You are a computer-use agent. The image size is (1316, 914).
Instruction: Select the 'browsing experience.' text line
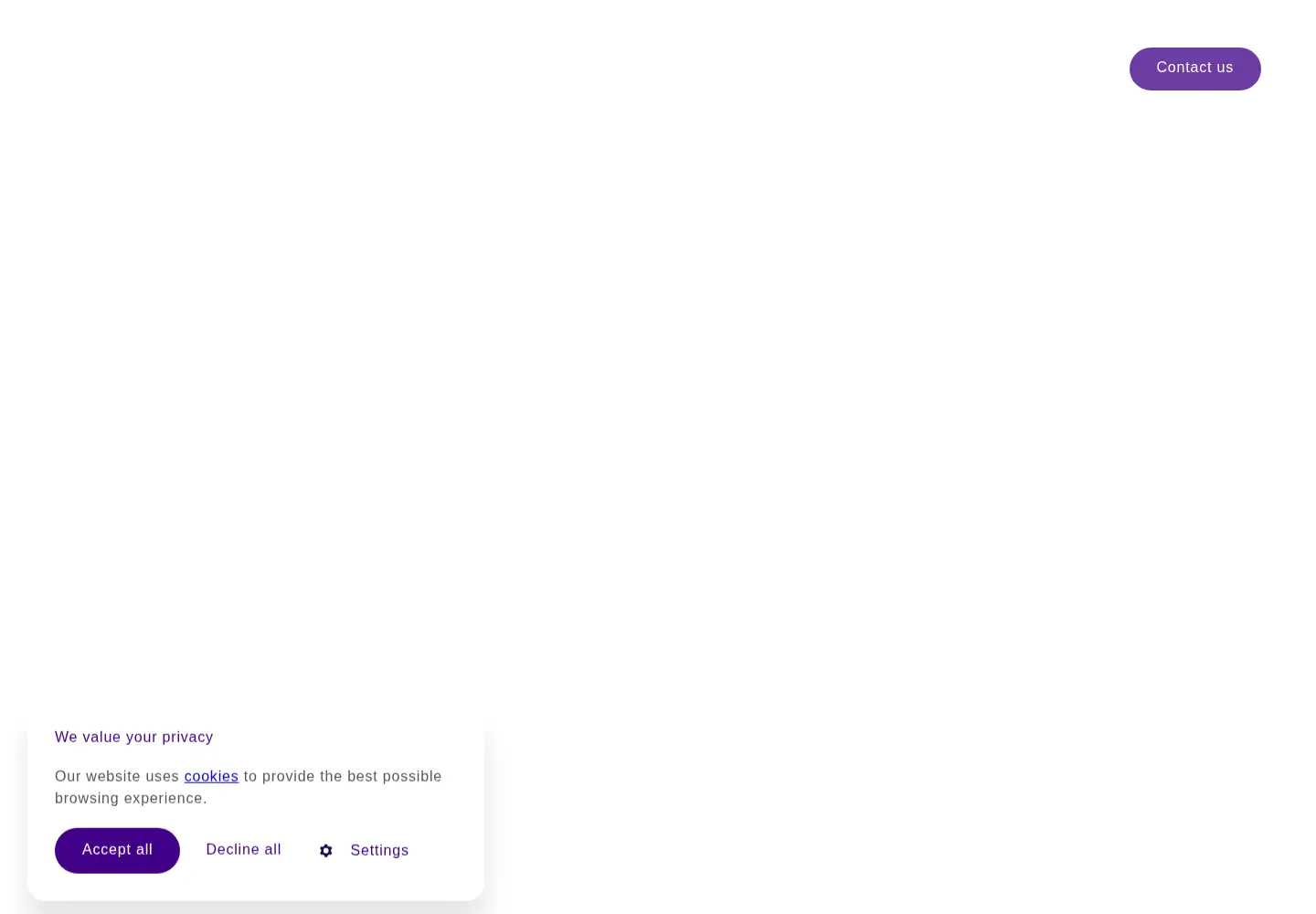[131, 798]
